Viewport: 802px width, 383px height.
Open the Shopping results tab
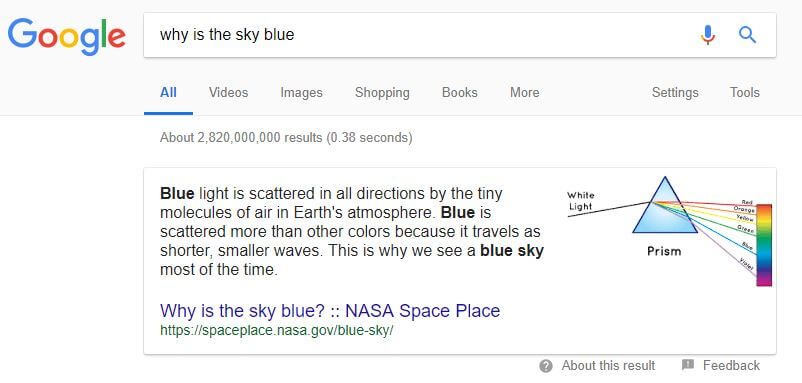point(382,93)
